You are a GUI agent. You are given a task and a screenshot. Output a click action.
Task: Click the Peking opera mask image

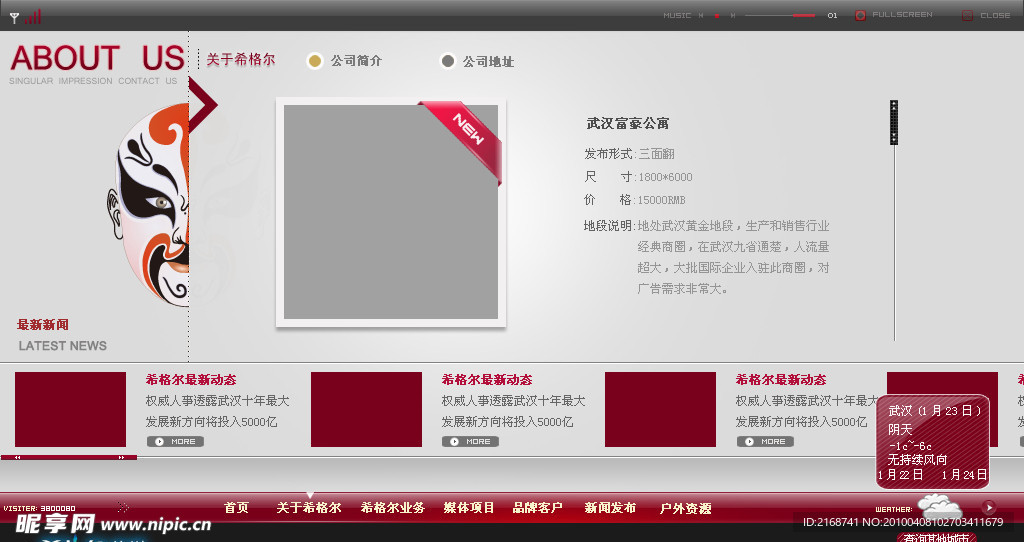[148, 204]
